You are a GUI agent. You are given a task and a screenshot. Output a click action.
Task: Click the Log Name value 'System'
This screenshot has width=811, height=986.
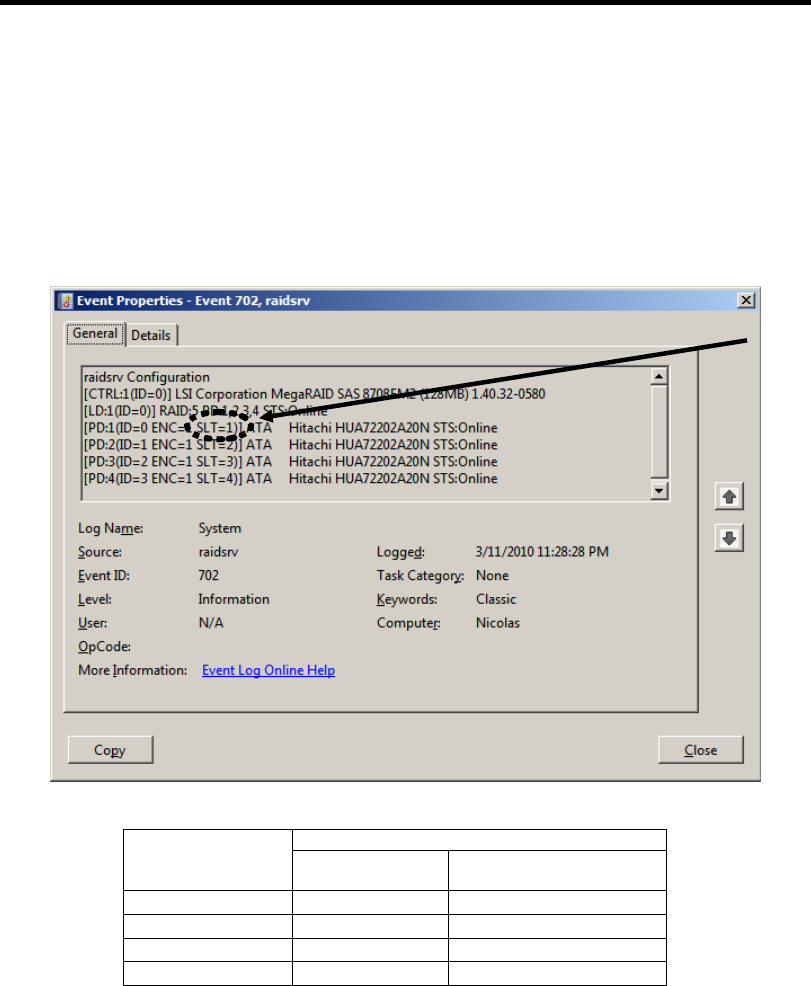tap(219, 528)
